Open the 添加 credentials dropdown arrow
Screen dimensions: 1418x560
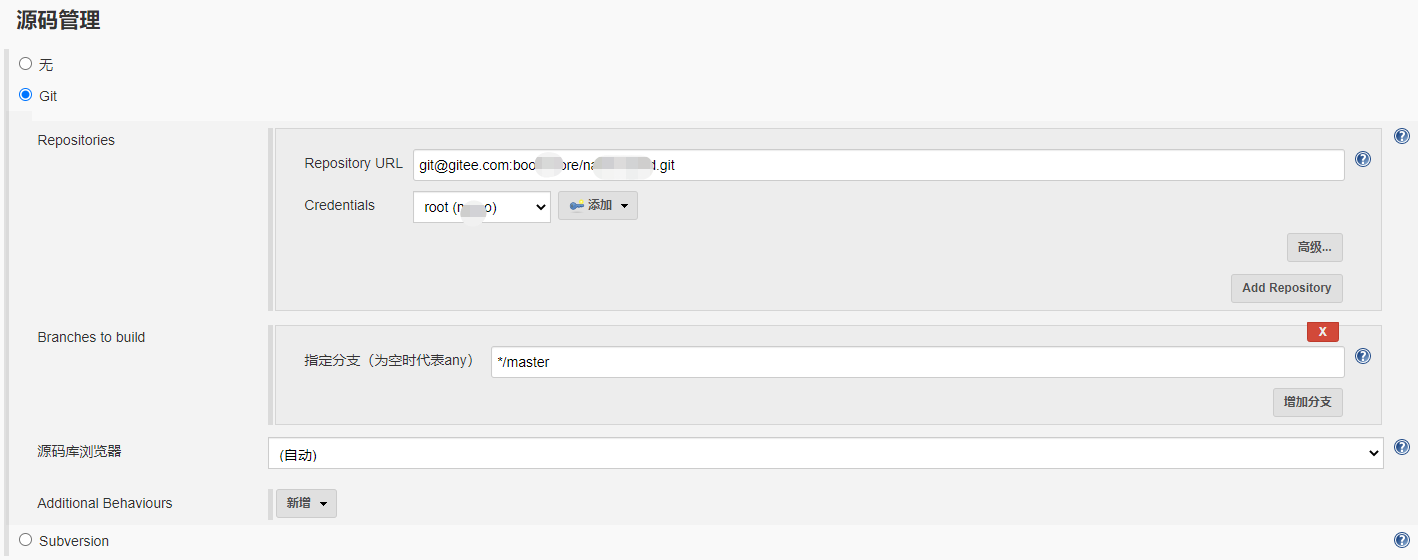point(625,206)
